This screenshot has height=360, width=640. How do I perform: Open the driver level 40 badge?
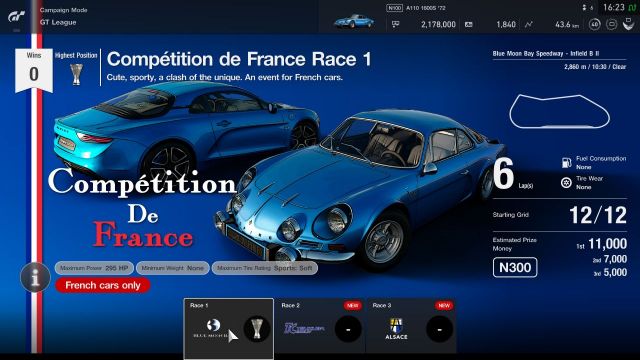[595, 24]
